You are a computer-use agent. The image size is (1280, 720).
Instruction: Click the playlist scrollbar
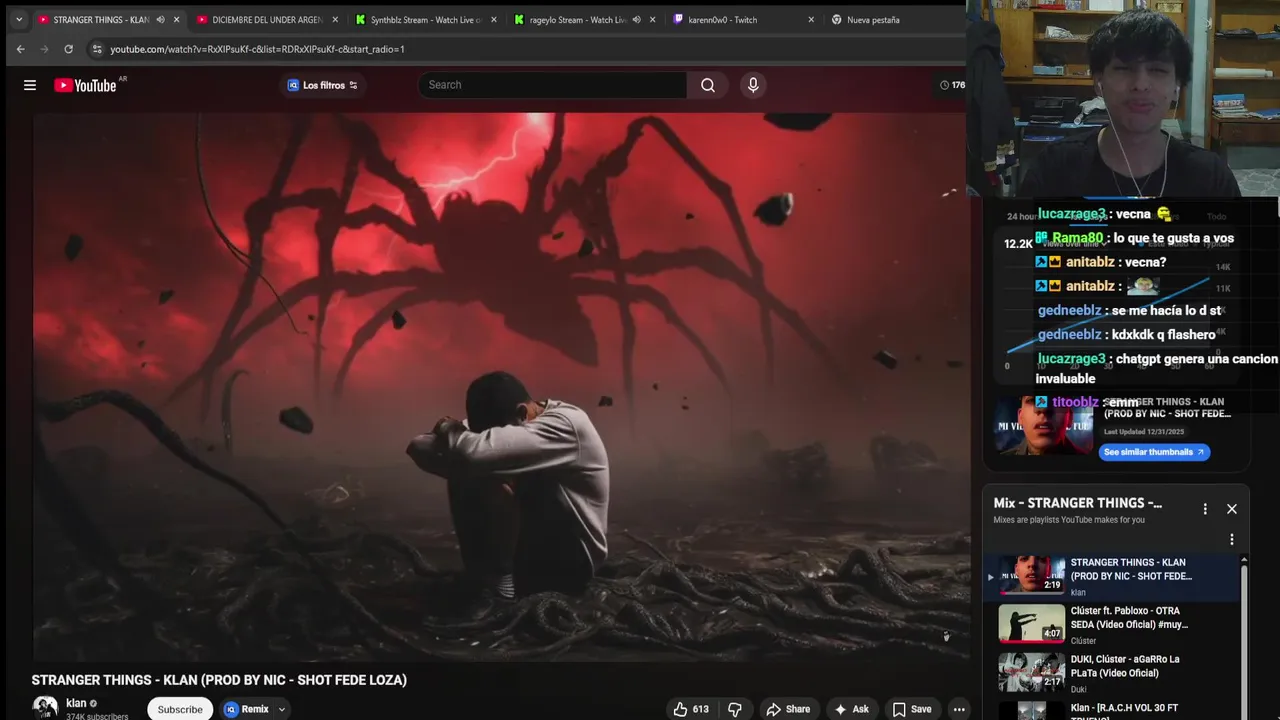(x=1244, y=640)
